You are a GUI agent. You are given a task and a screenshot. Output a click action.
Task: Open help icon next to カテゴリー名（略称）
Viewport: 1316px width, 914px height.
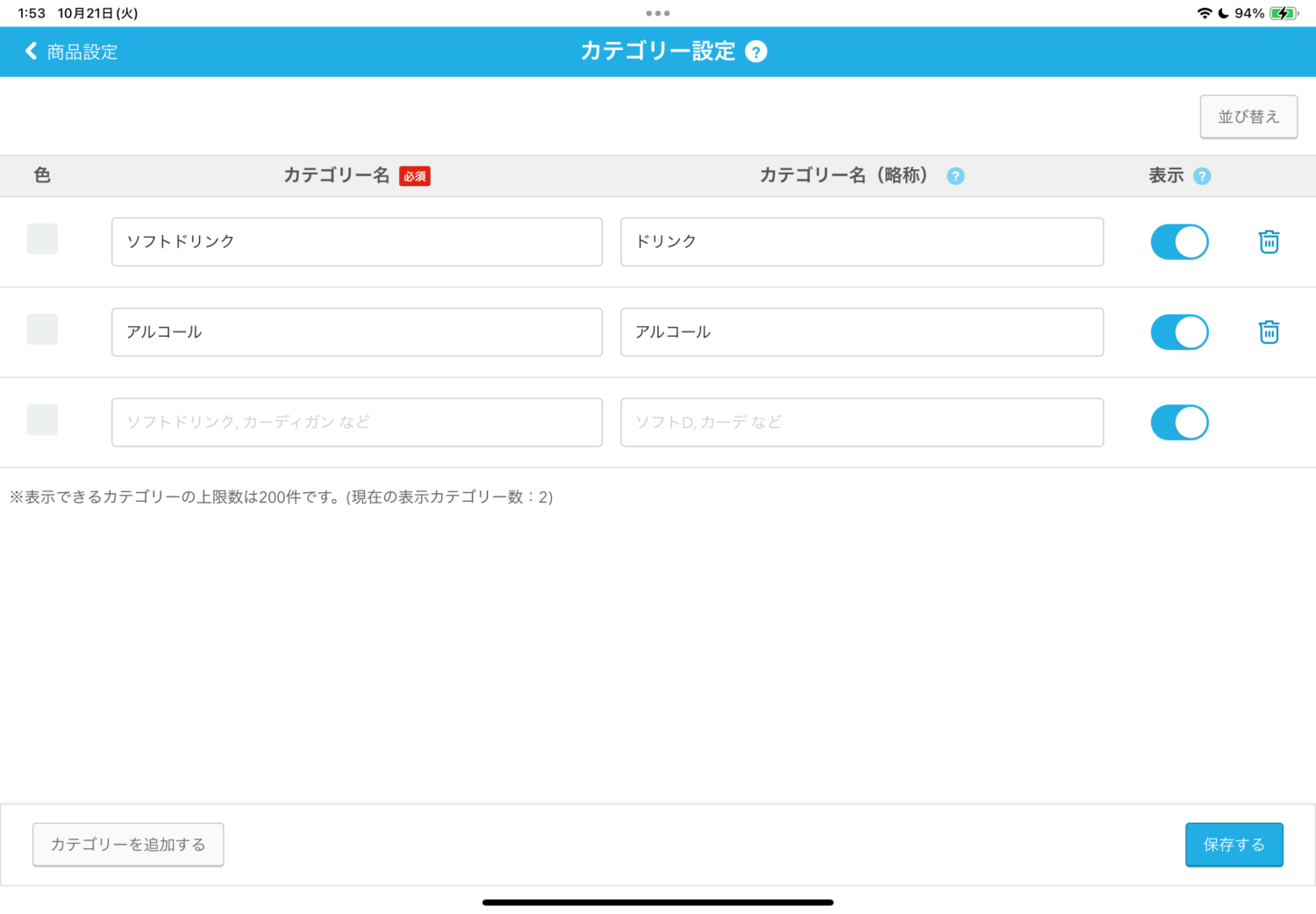click(955, 176)
